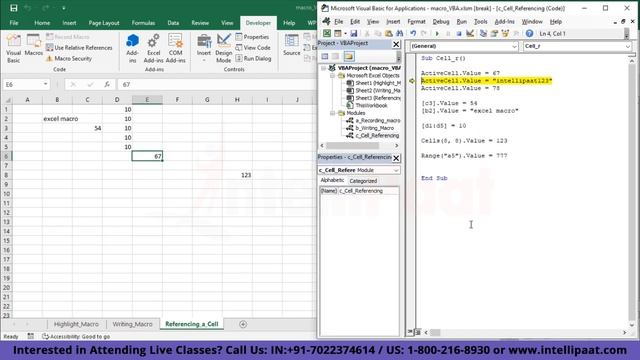
Task: Switch to the Formulas ribbon tab
Action: click(x=143, y=23)
